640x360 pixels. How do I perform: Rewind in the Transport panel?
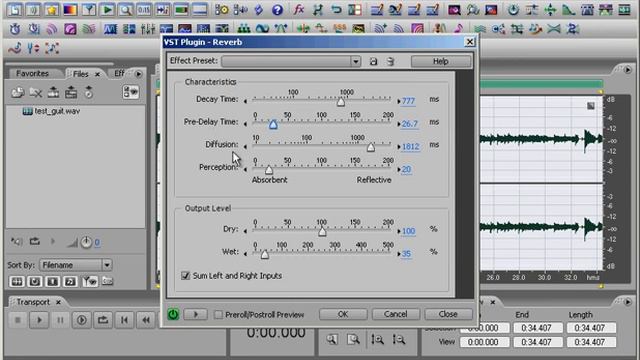[146, 320]
